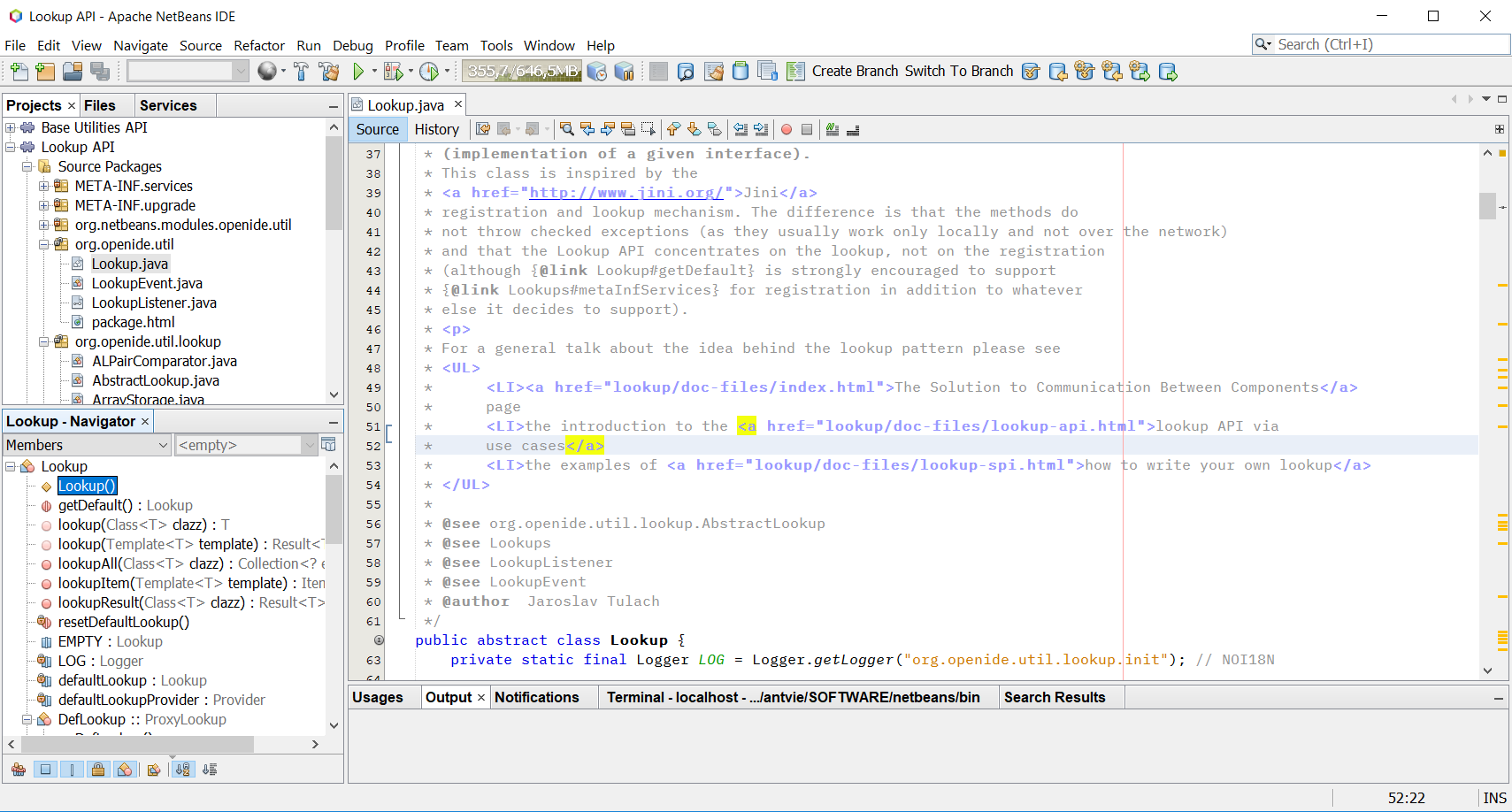Image resolution: width=1512 pixels, height=812 pixels.
Task: Click the Build Project hammer icon
Action: (x=301, y=72)
